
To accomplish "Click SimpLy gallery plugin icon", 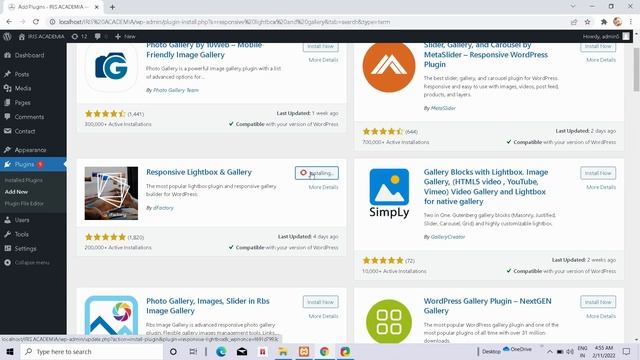I will click(389, 193).
